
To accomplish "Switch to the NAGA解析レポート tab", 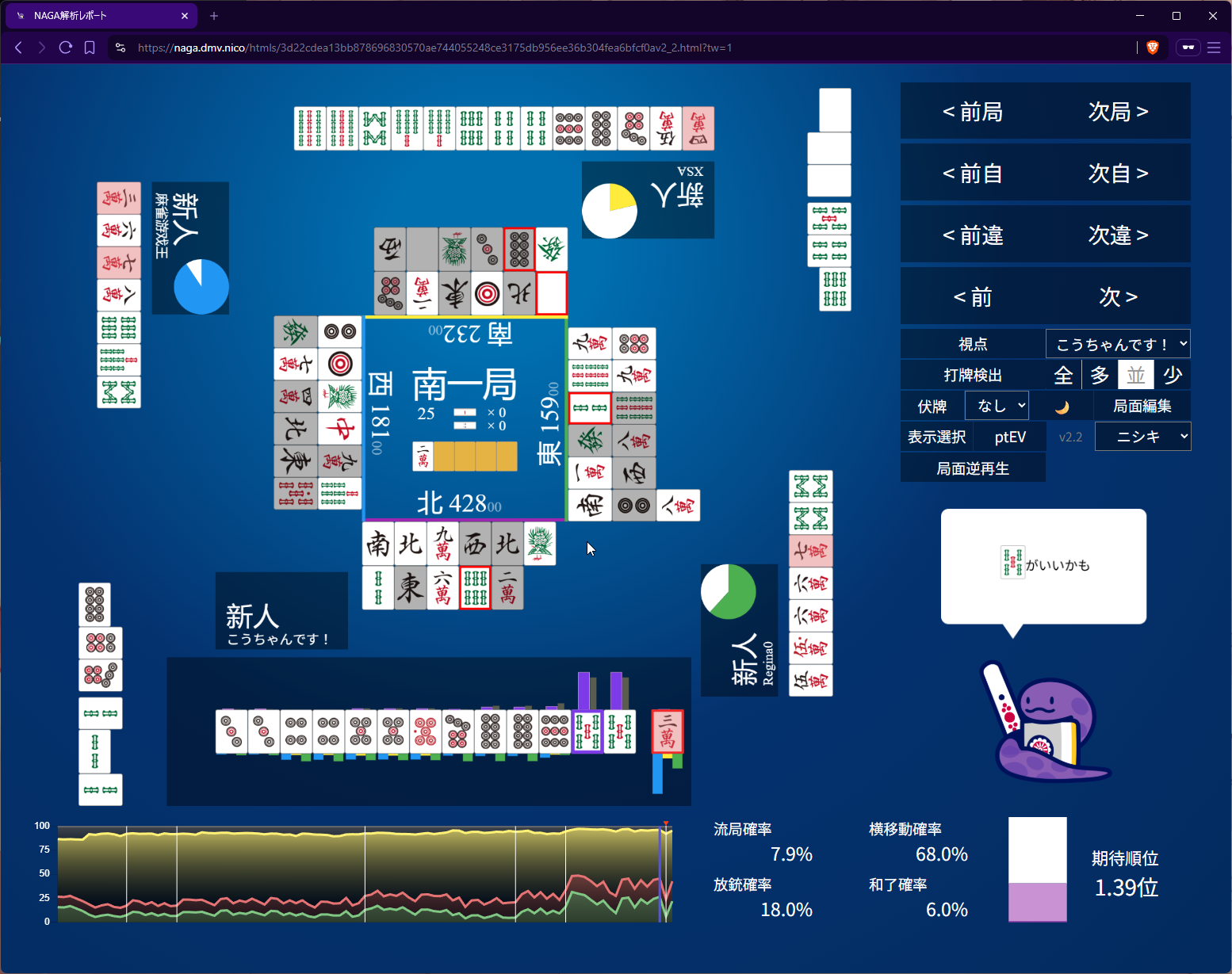I will click(x=101, y=16).
